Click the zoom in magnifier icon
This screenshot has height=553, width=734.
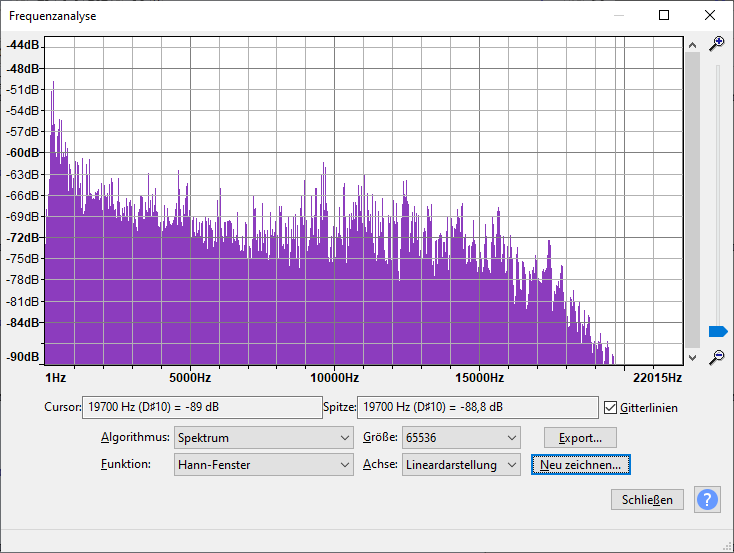point(716,44)
